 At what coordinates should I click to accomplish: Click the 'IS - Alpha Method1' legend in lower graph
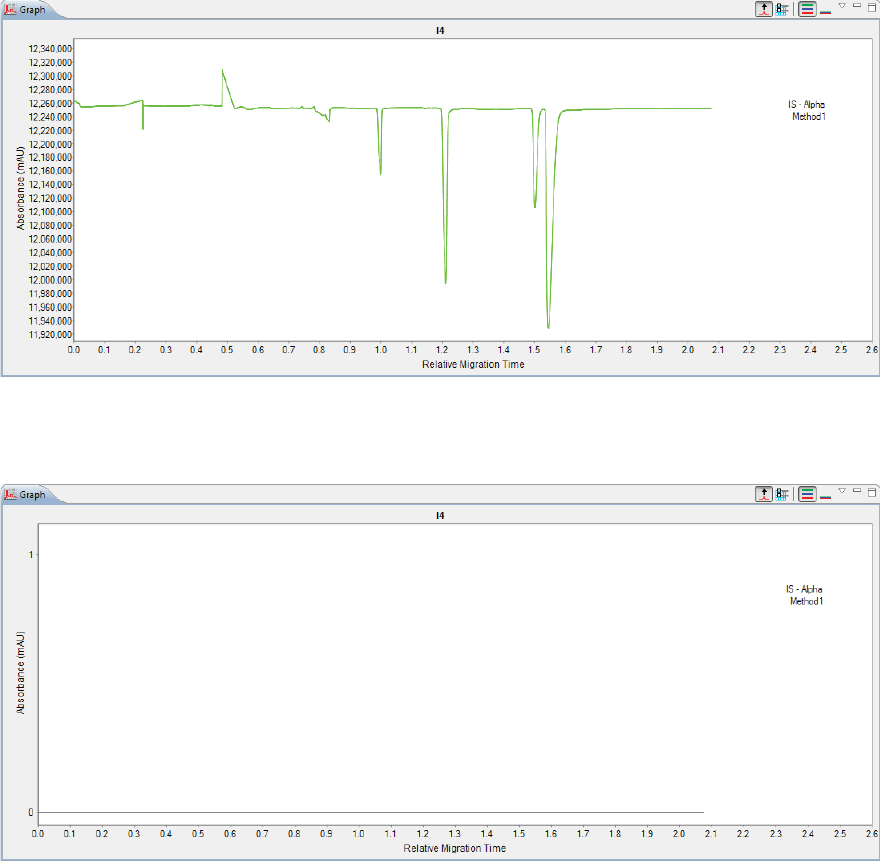[805, 595]
